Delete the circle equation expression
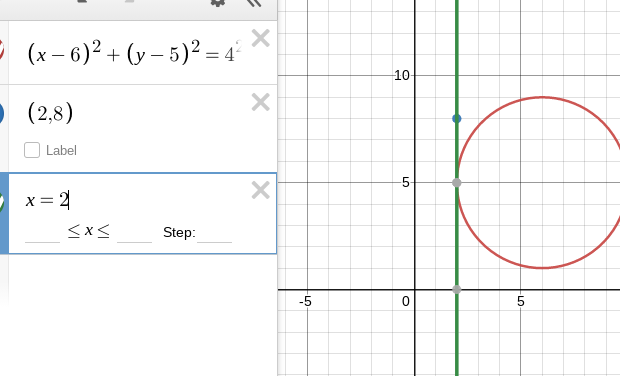Viewport: 620px width, 376px height. tap(261, 38)
